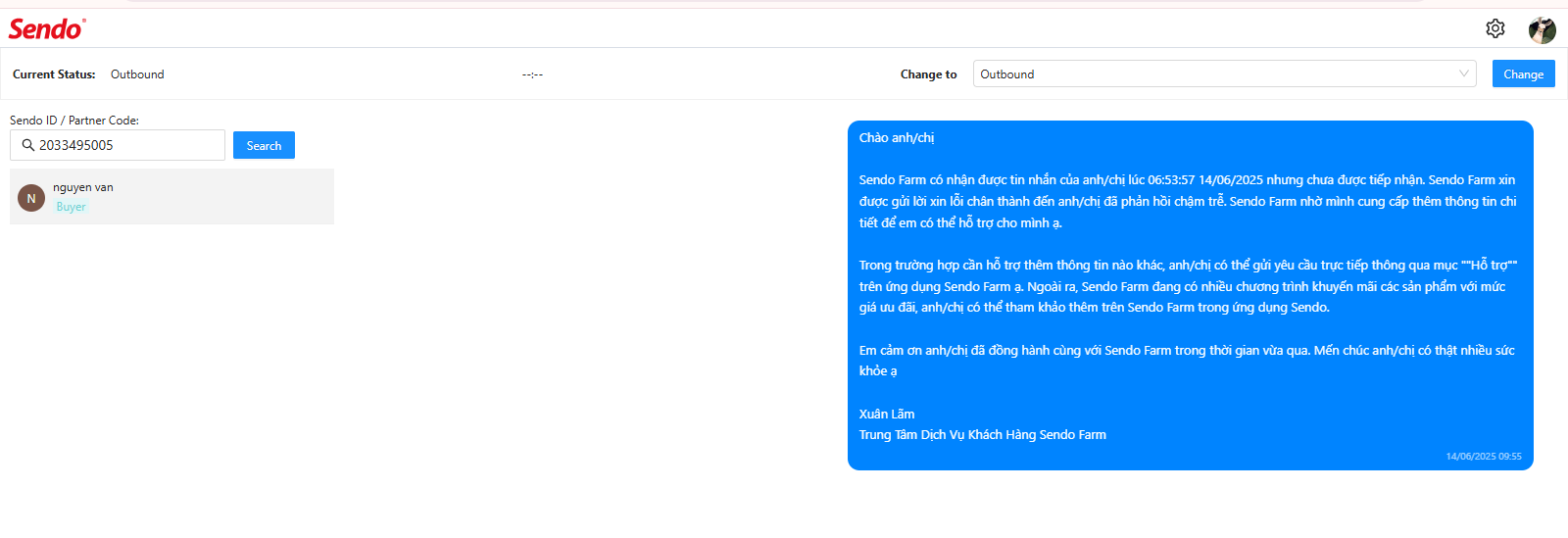Click the '--:--' timer text
1568x538 pixels.
point(532,74)
